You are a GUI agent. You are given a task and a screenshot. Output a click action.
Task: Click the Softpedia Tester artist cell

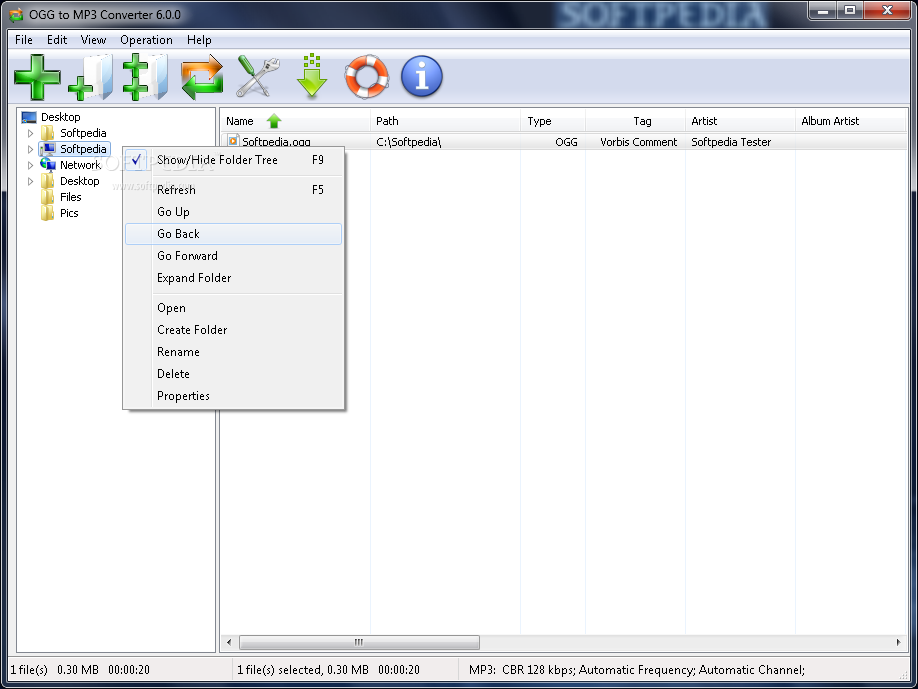[x=731, y=142]
